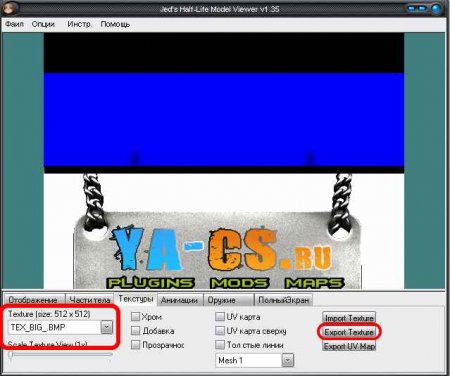Open the Файл menu

point(15,24)
